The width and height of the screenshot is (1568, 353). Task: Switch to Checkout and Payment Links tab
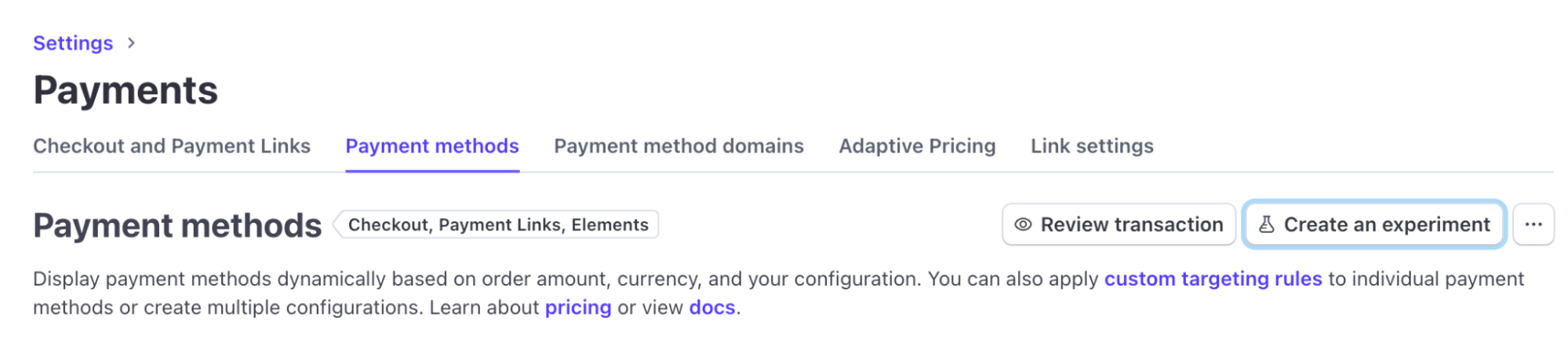coord(172,146)
